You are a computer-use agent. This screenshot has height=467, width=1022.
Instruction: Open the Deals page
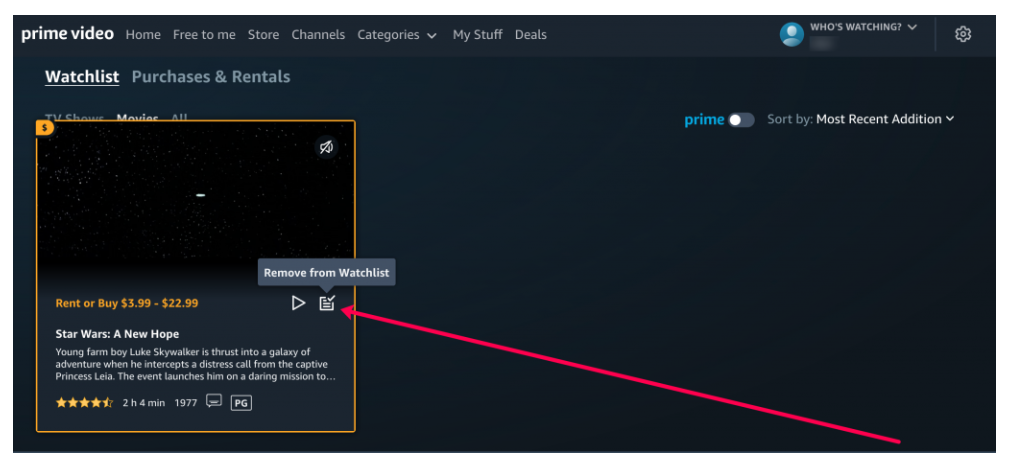coord(531,35)
